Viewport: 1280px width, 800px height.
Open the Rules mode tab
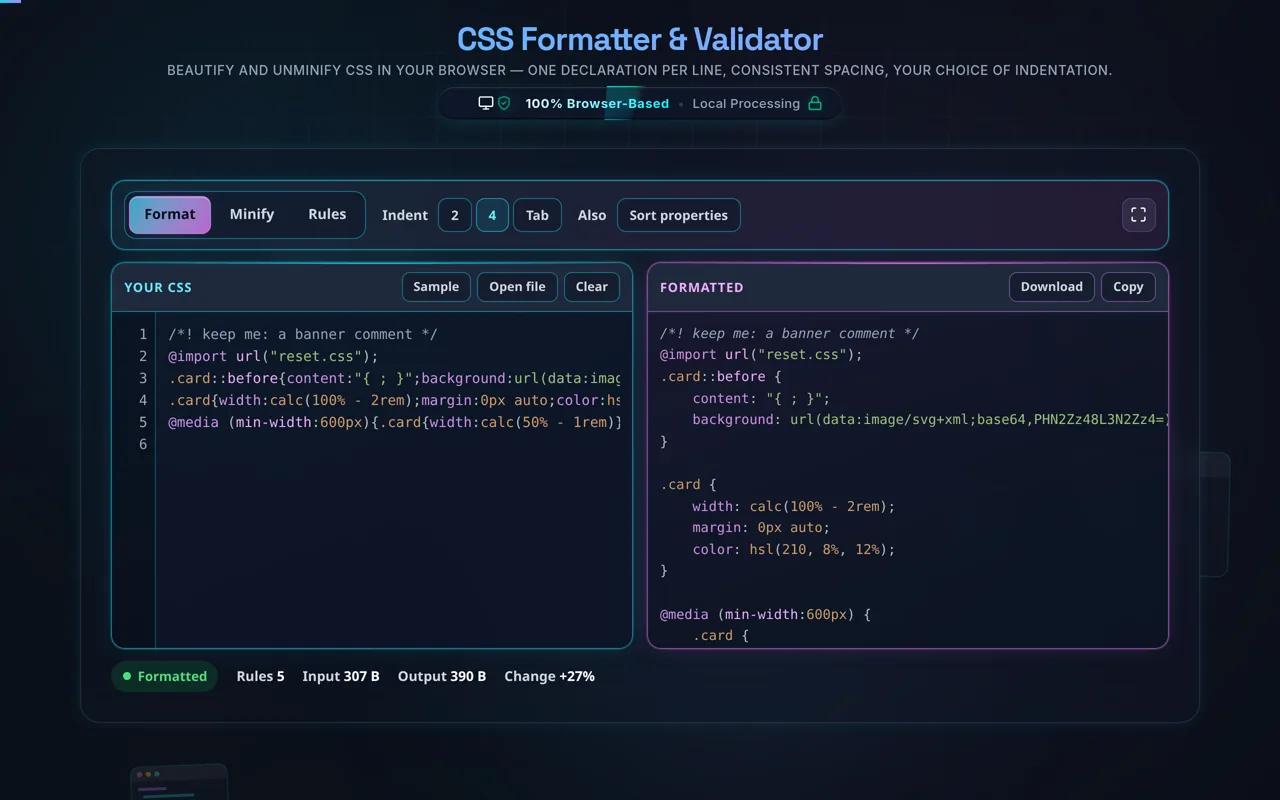pyautogui.click(x=327, y=215)
